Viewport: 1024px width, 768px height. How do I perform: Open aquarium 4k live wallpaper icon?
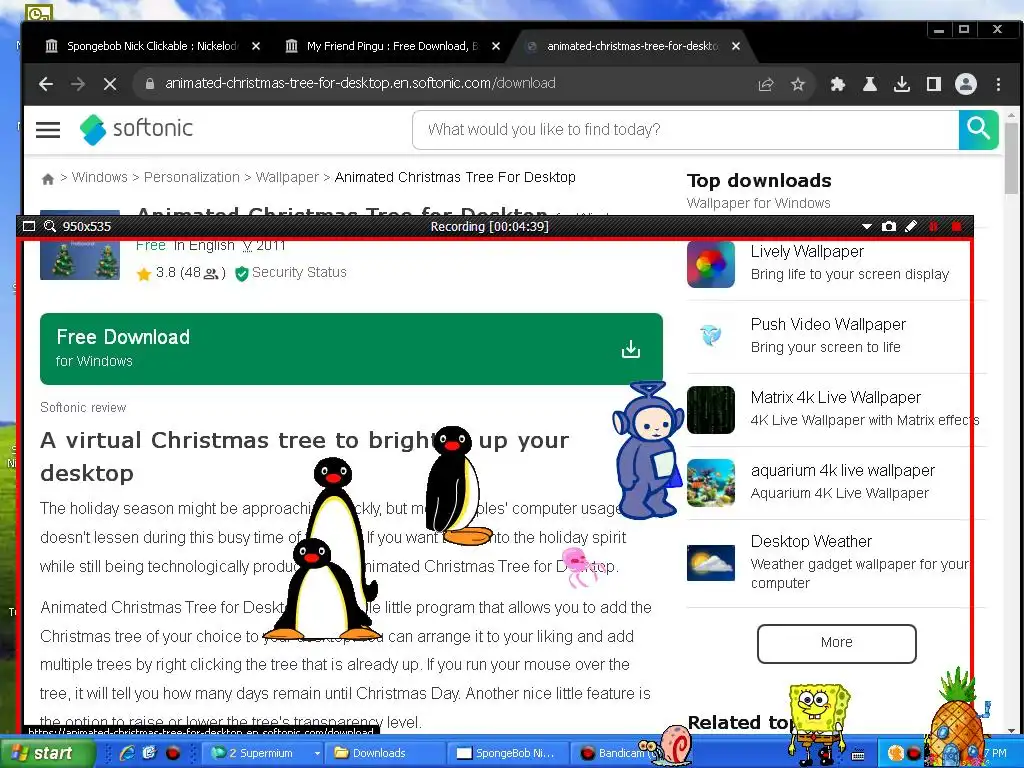coord(711,483)
